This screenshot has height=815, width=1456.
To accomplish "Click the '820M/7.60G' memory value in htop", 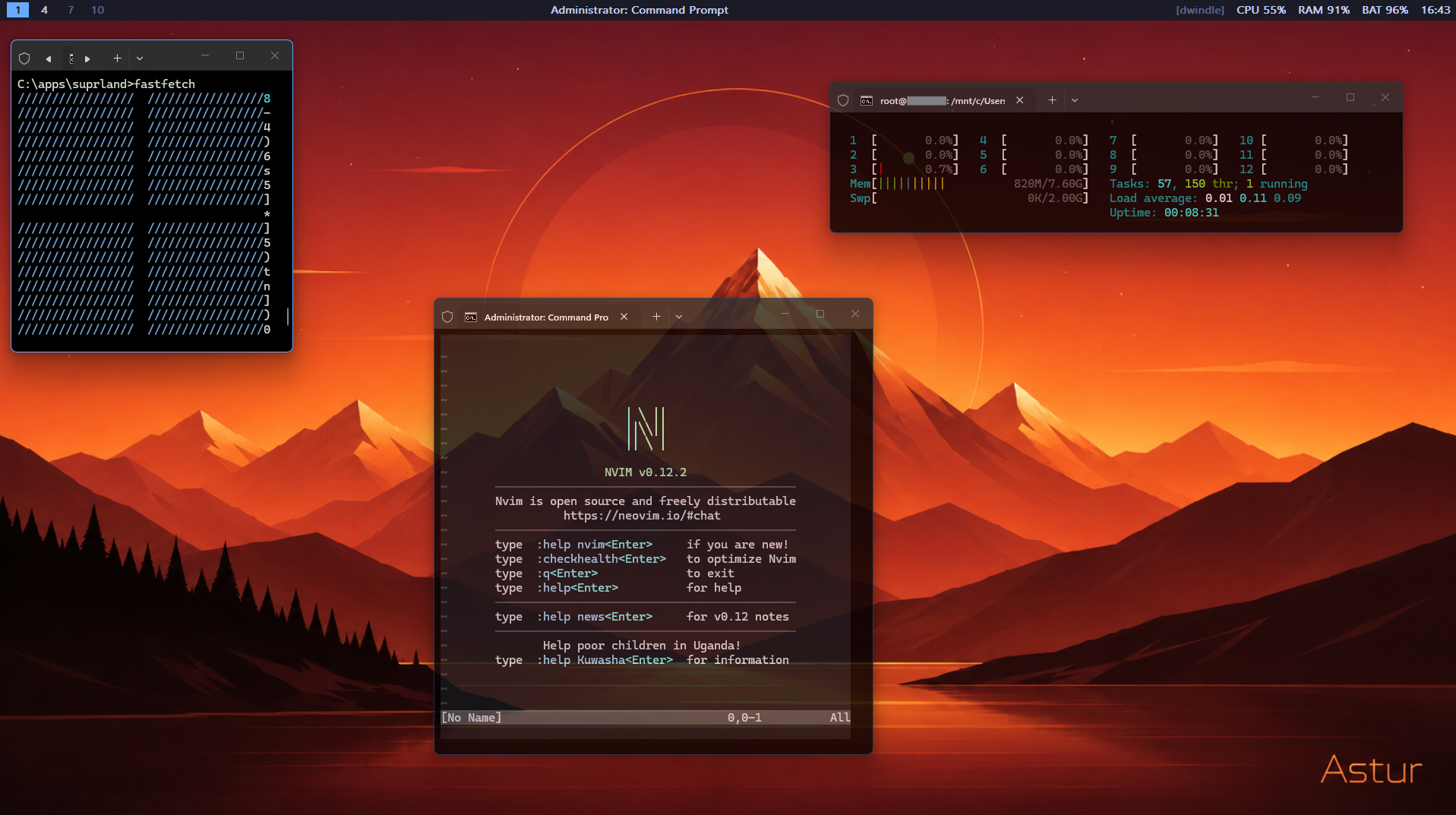I will [x=1048, y=184].
